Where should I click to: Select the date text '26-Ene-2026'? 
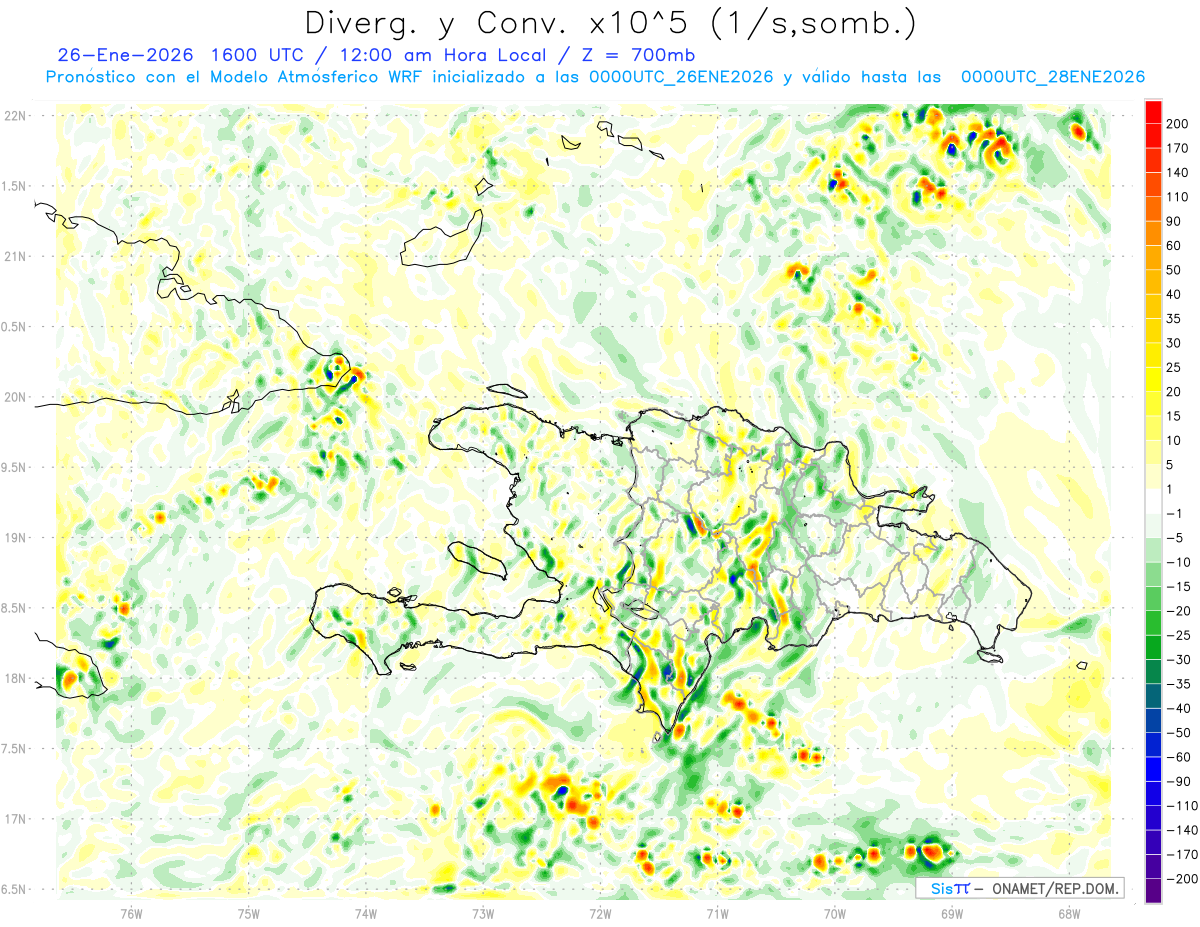(124, 55)
